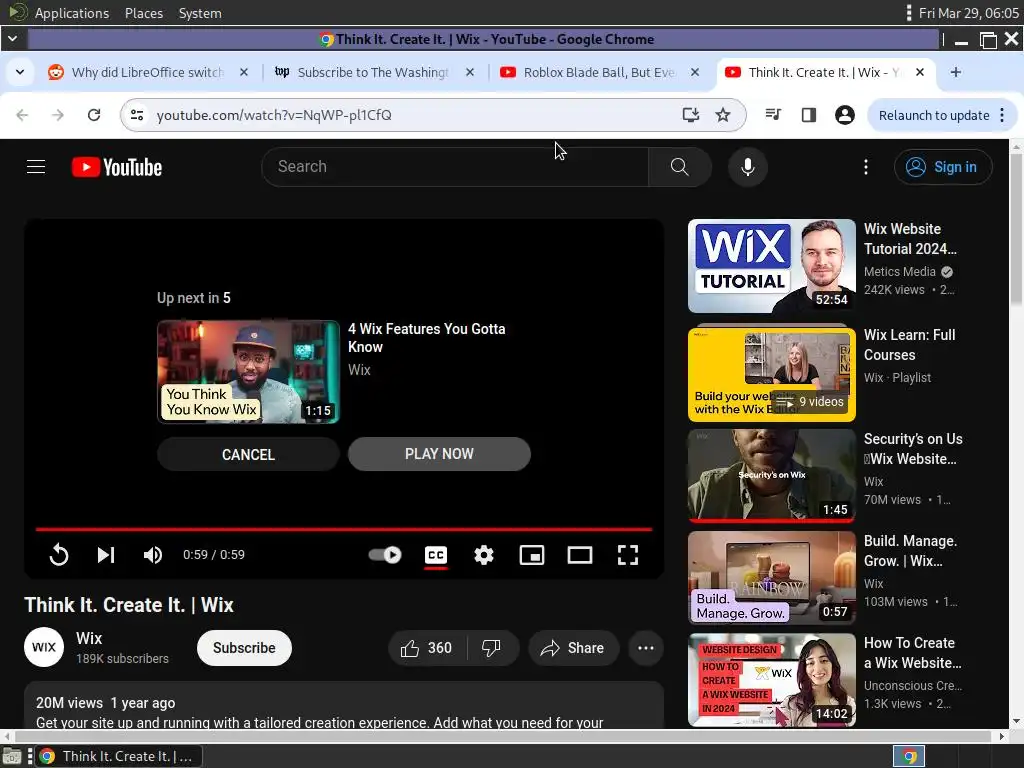Start voice search with microphone icon
Viewport: 1024px width, 768px height.
coord(748,167)
